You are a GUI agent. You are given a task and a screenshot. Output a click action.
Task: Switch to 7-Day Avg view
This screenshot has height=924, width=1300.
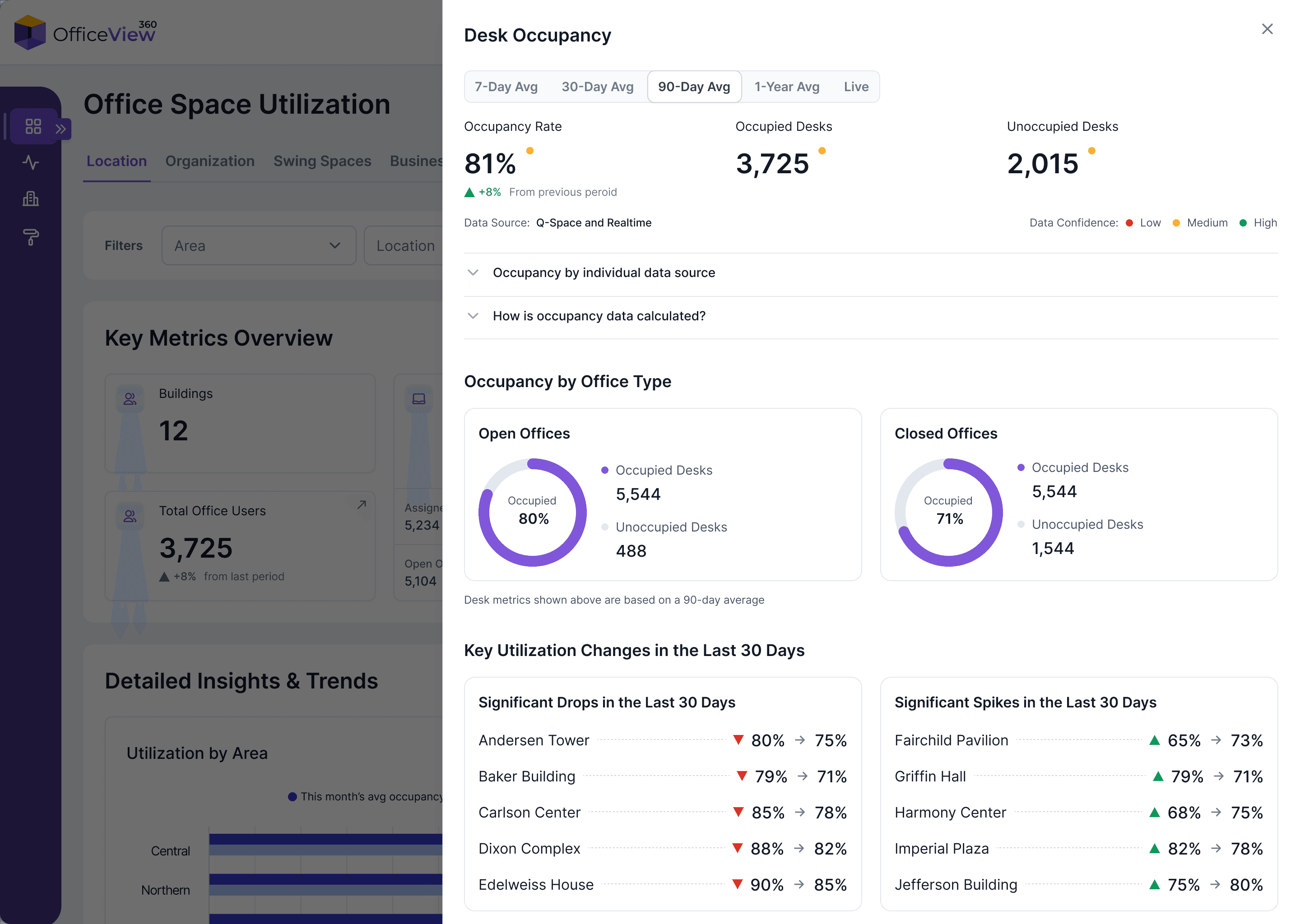point(506,87)
